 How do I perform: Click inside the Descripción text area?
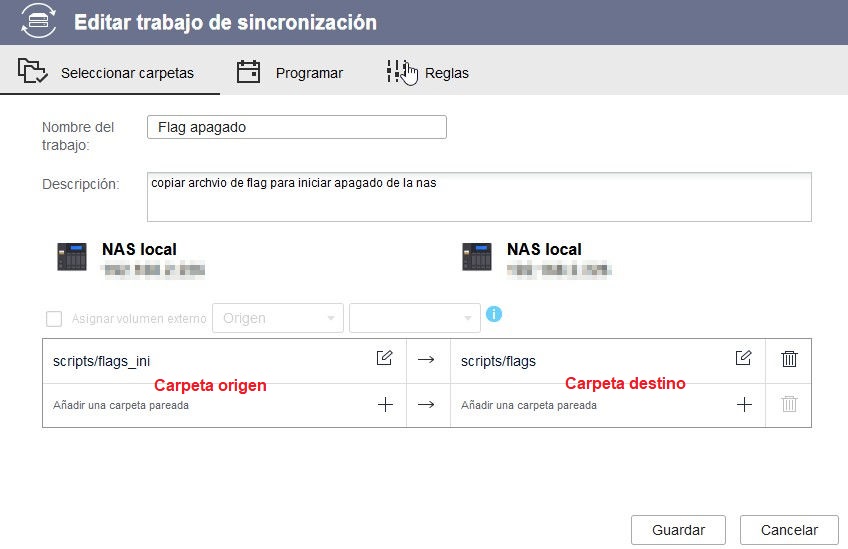[x=478, y=197]
